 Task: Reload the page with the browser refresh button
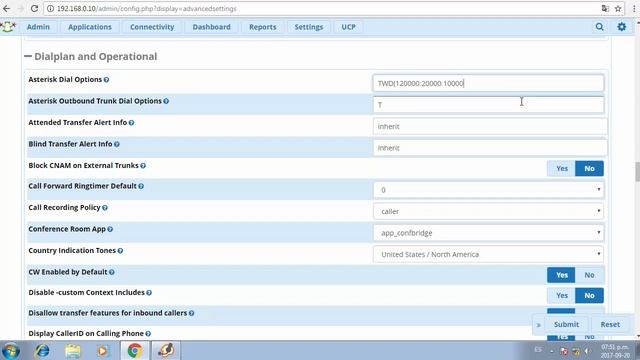[x=34, y=9]
